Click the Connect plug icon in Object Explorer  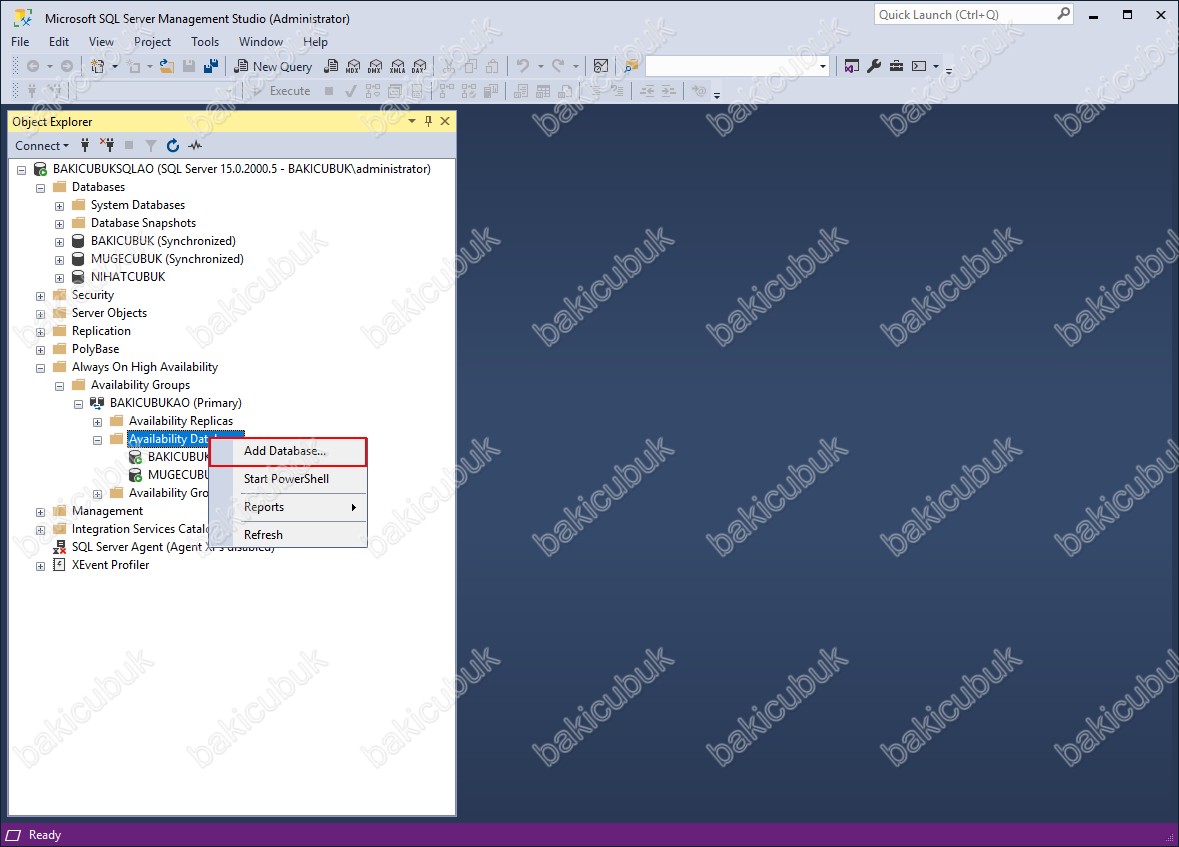coord(85,145)
